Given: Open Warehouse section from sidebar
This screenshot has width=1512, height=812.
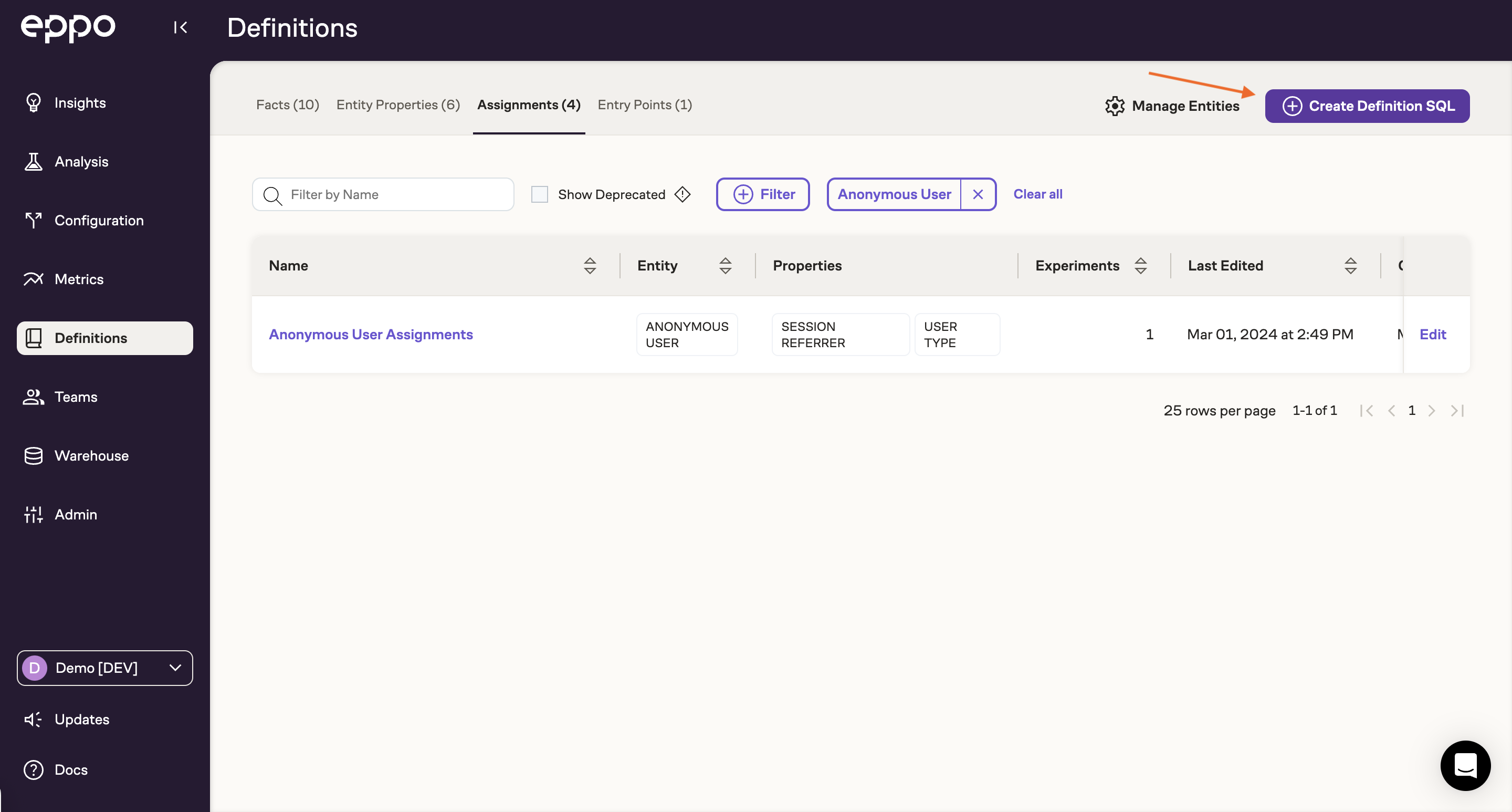Looking at the screenshot, I should (x=91, y=455).
